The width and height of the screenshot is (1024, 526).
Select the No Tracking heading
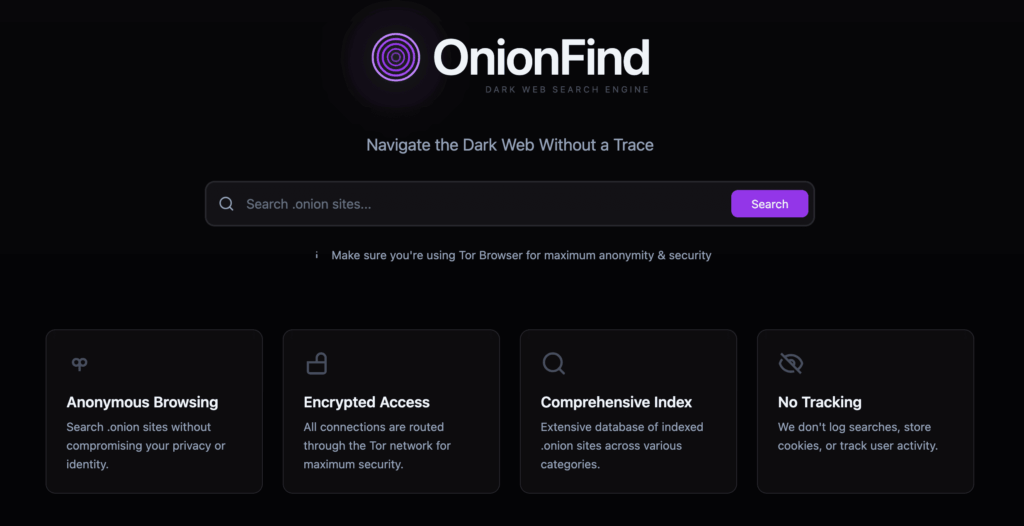(819, 402)
